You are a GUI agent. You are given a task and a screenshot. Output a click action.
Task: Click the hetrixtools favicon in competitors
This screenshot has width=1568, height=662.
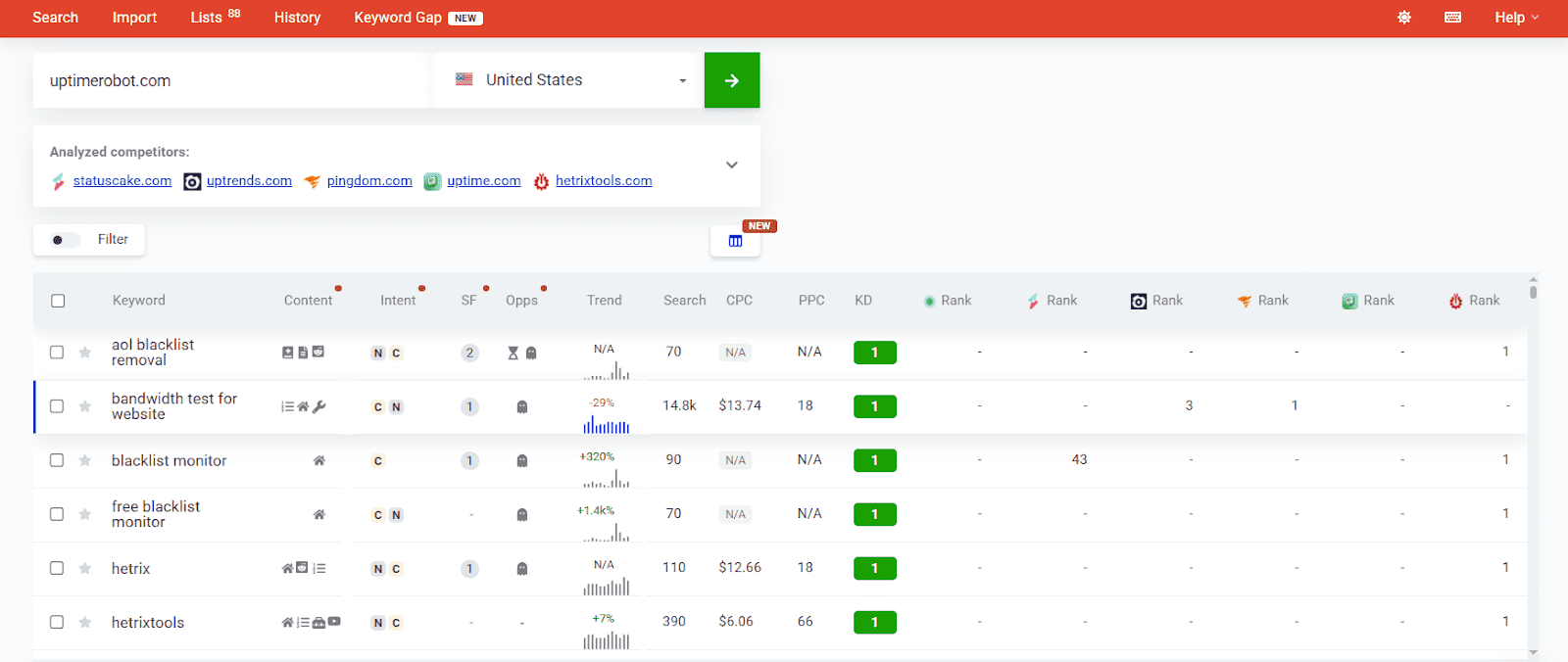(x=541, y=181)
